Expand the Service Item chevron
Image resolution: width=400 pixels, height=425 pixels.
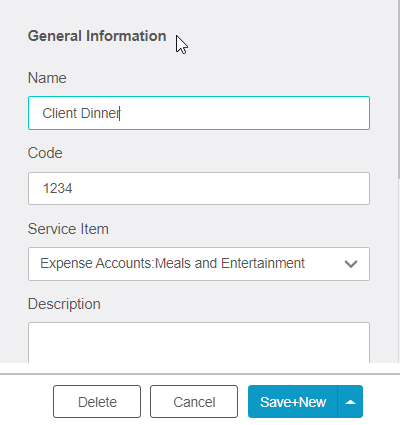(x=351, y=264)
